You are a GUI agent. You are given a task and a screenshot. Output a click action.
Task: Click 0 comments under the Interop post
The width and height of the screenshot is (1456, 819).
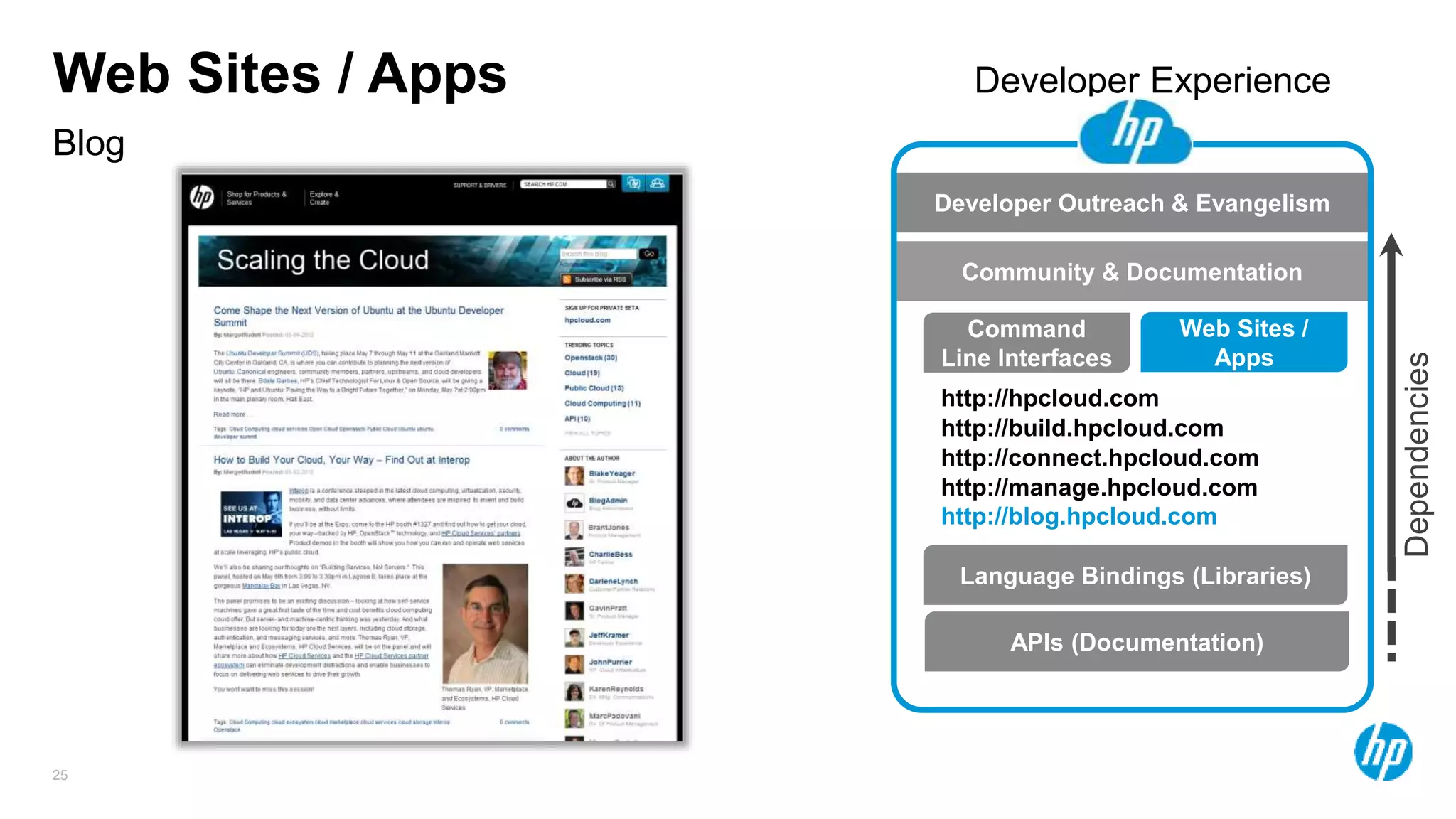click(x=514, y=722)
